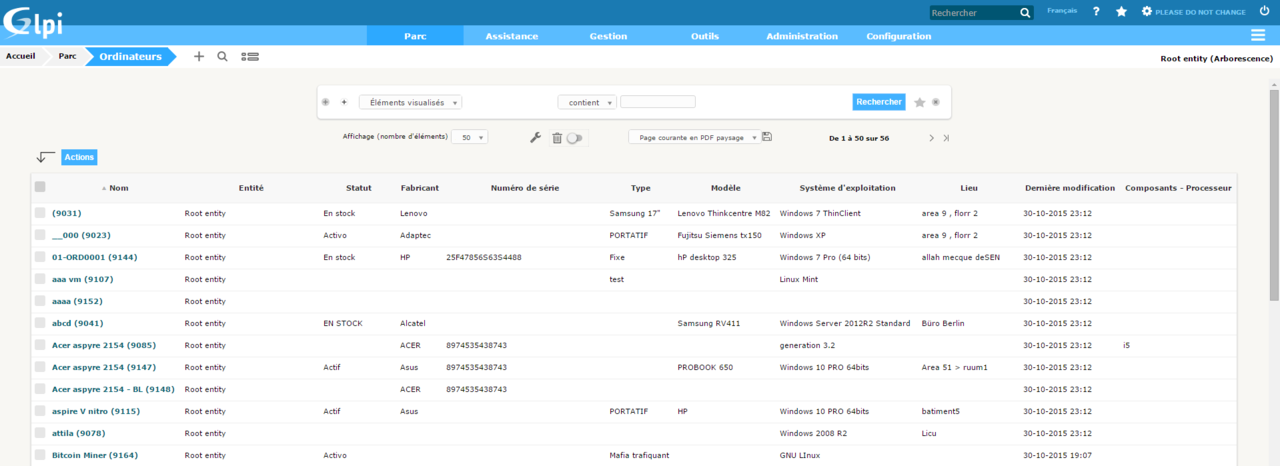This screenshot has height=466, width=1280.
Task: Reset search with circular icon beside star
Action: tap(936, 102)
